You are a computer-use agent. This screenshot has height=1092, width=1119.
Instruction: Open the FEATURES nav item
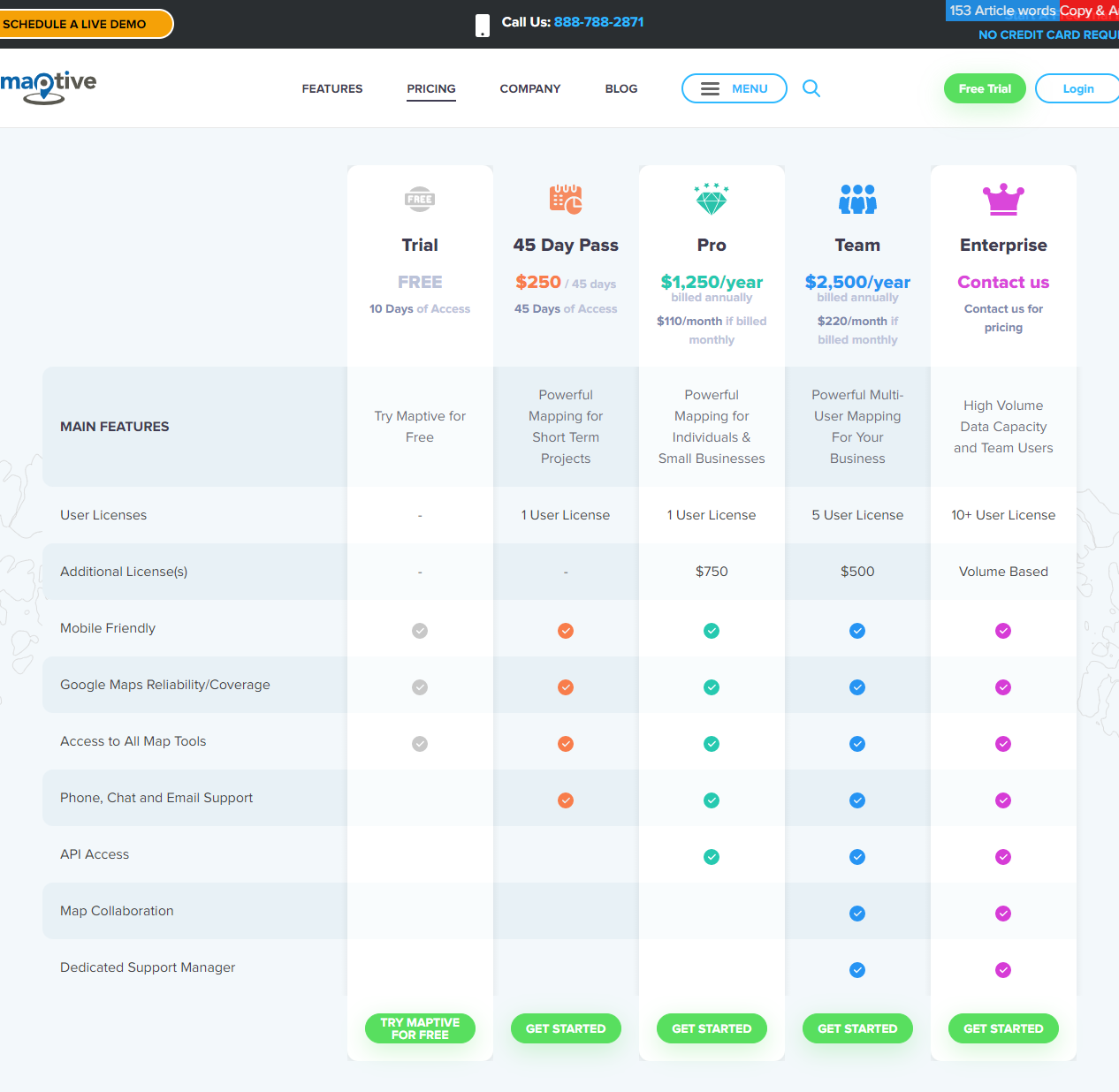[332, 88]
